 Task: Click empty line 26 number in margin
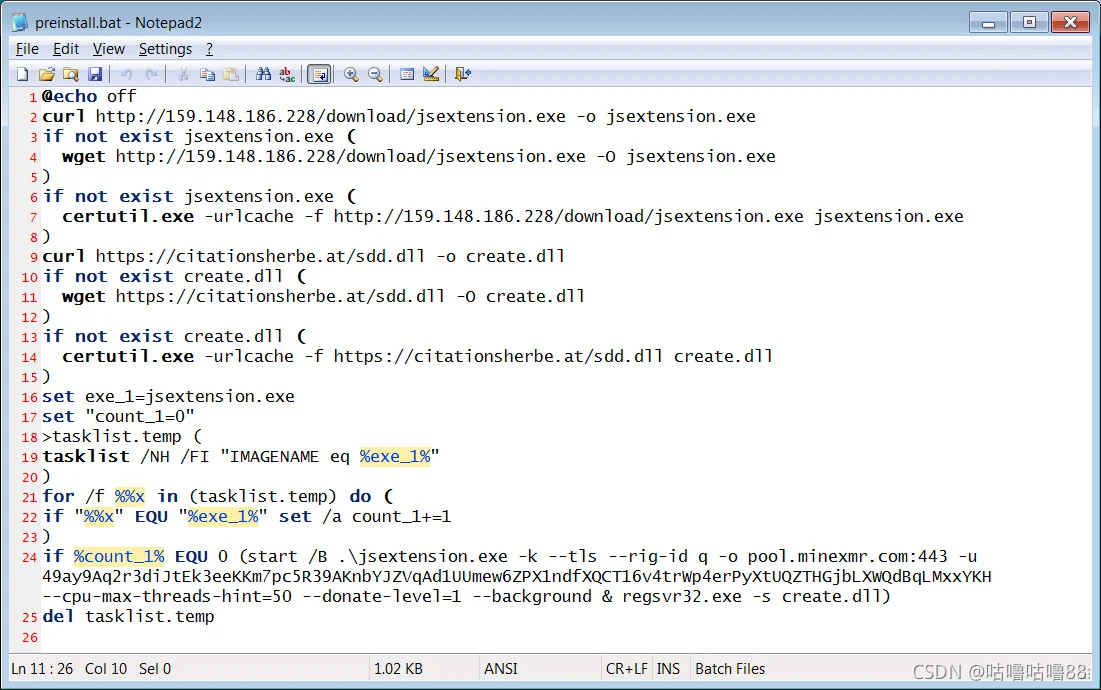(x=29, y=637)
